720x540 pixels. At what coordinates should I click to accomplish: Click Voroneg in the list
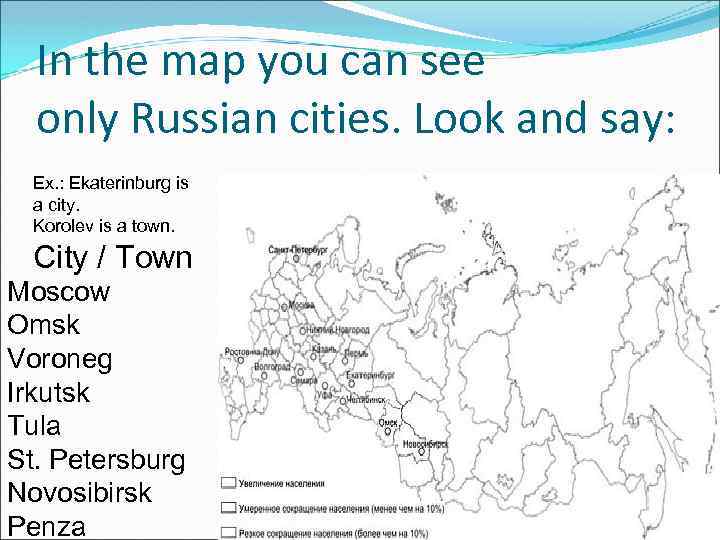[60, 360]
